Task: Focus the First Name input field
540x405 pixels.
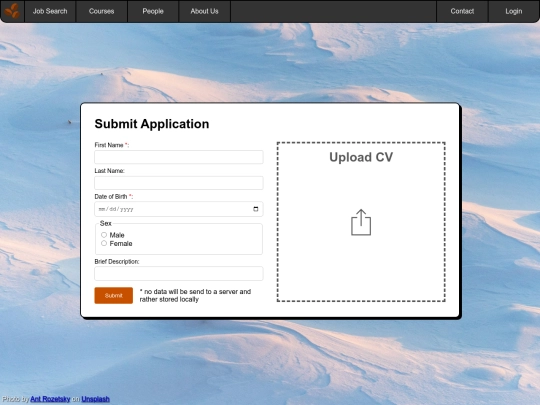Action: (x=179, y=157)
